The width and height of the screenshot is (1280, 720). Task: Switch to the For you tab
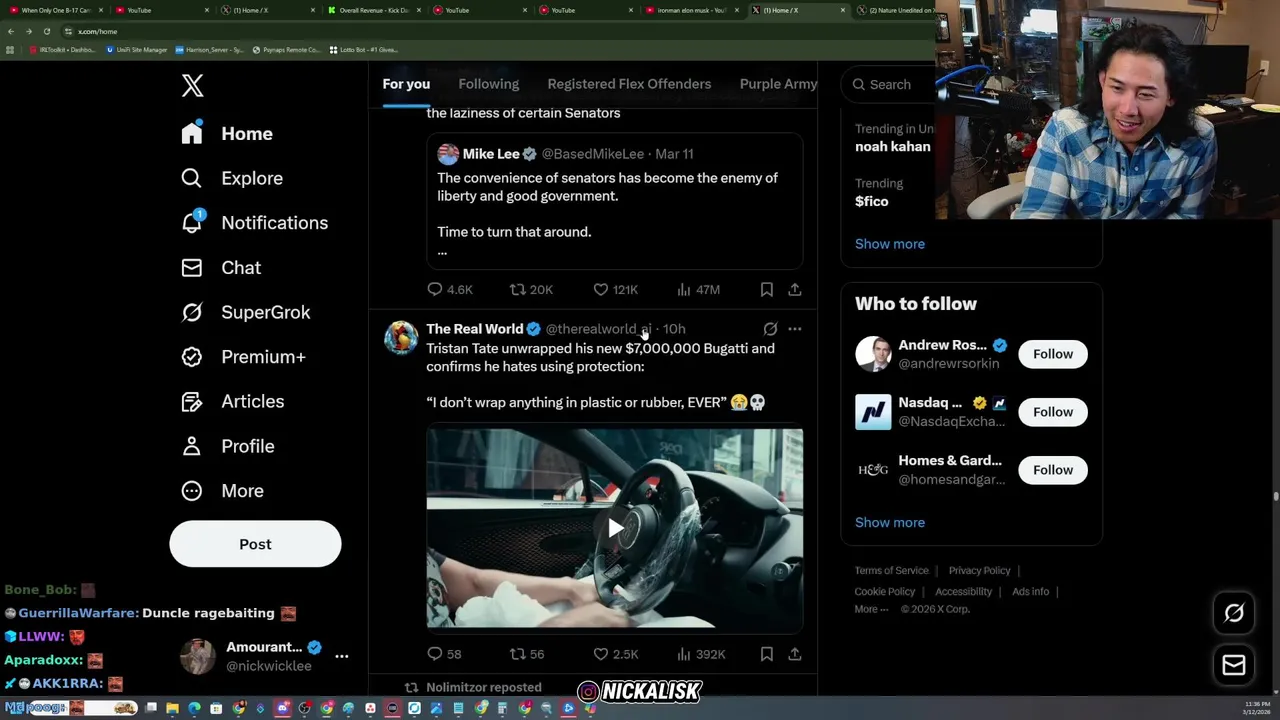(x=406, y=84)
